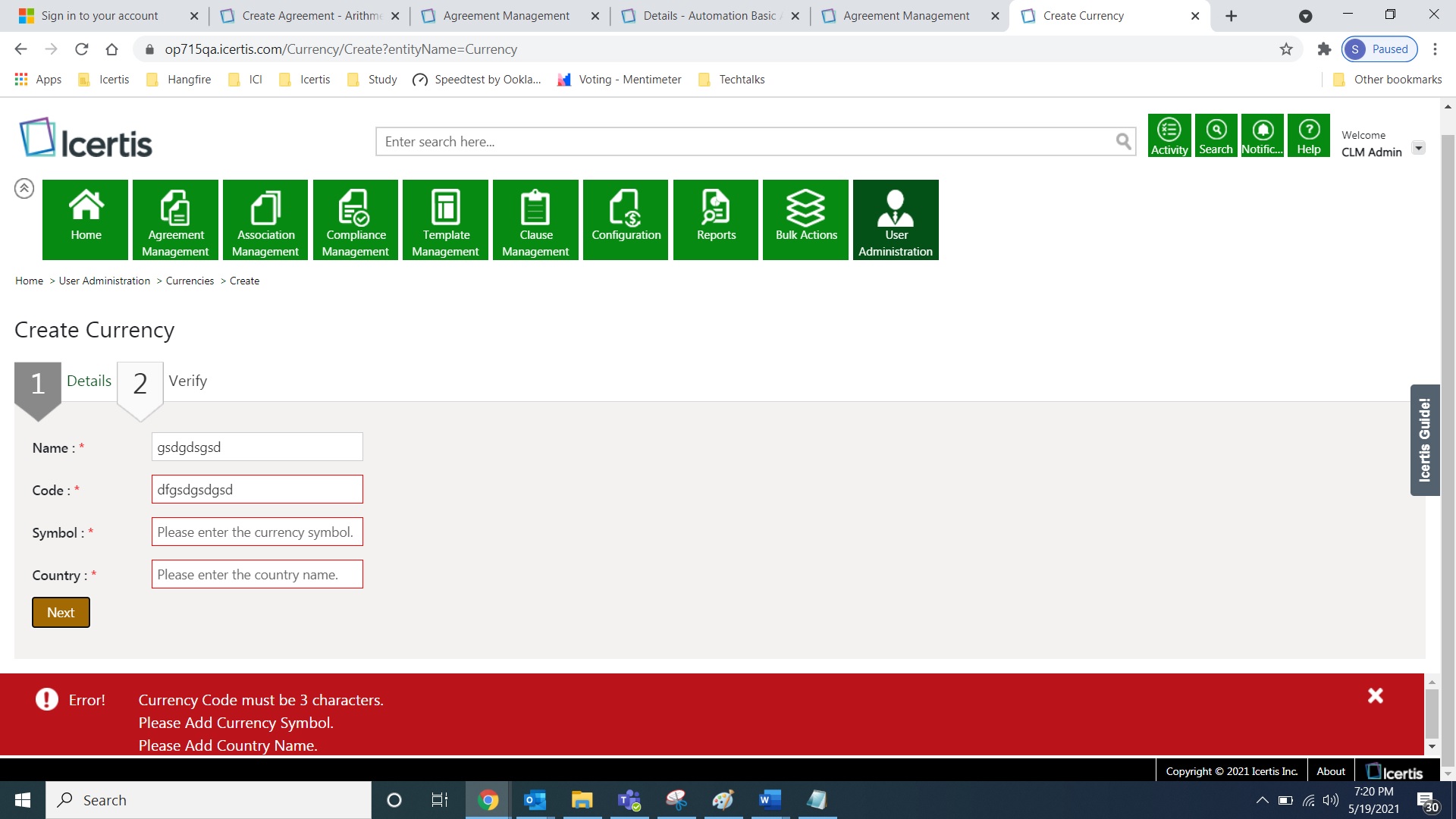Open the Home tile in navigation
Screen dimensions: 1456x819
point(86,220)
